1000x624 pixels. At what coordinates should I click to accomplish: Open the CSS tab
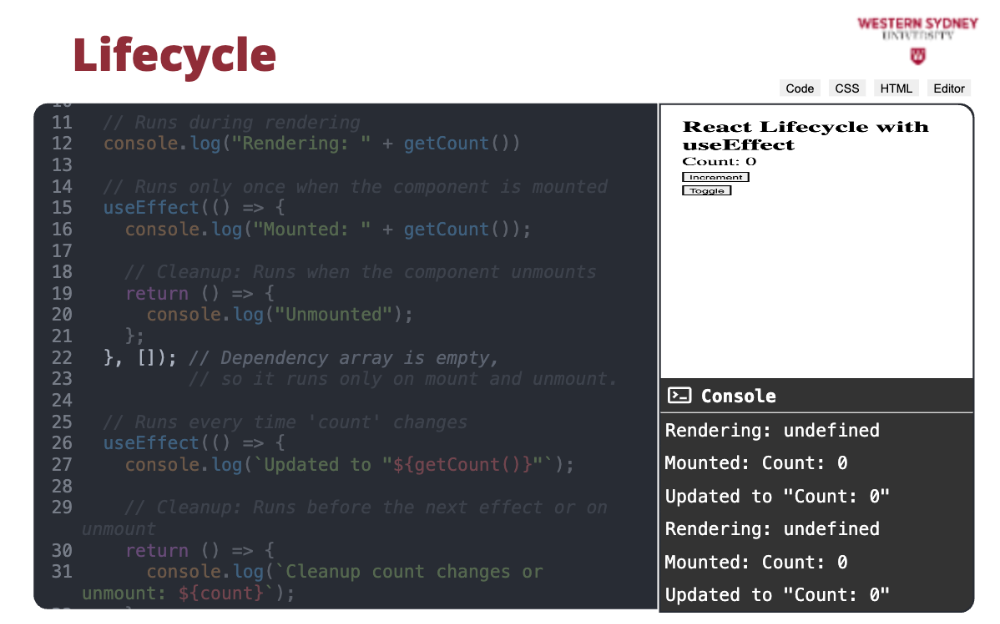tap(847, 88)
